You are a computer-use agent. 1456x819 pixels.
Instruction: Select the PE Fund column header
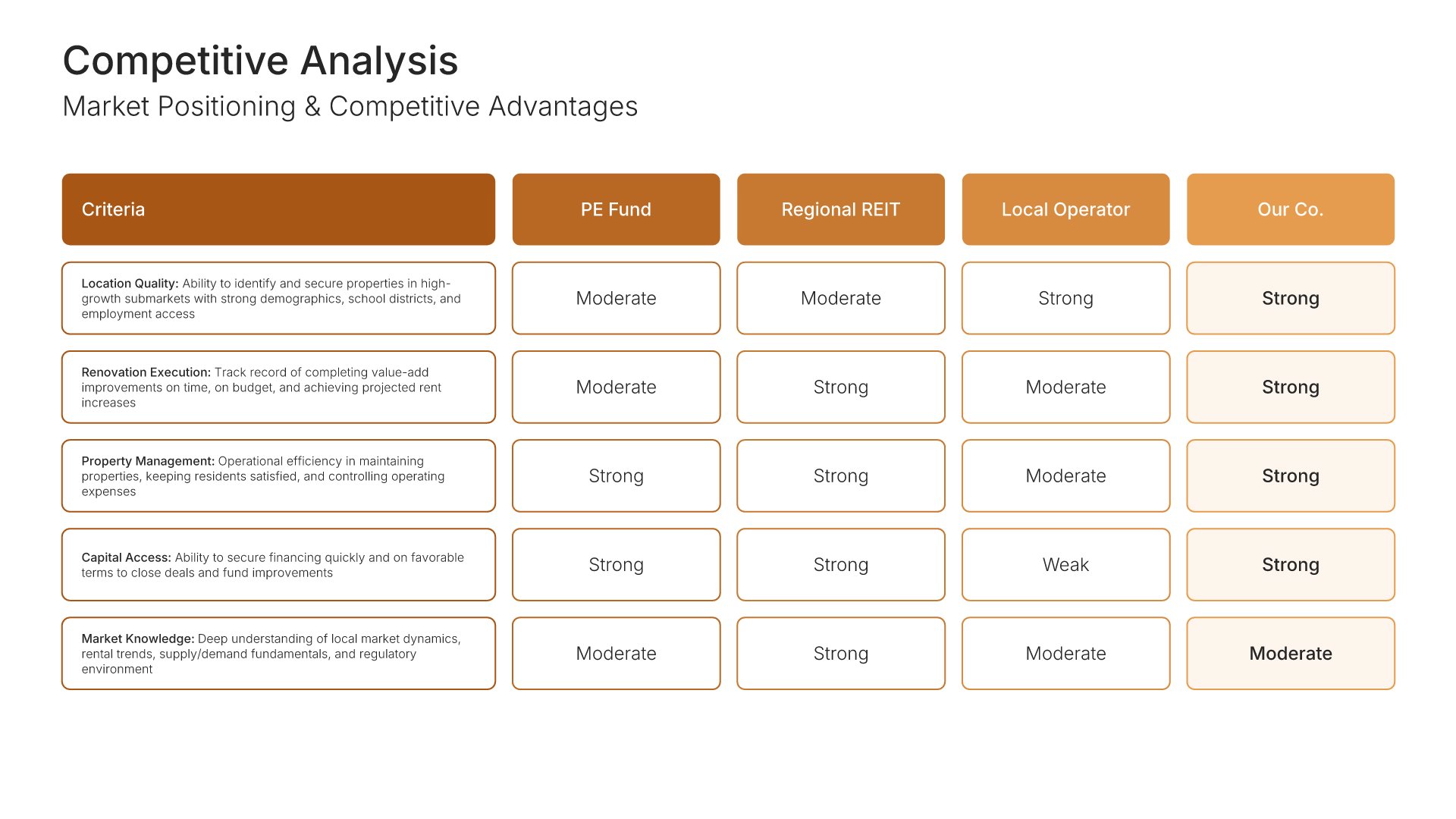point(616,209)
